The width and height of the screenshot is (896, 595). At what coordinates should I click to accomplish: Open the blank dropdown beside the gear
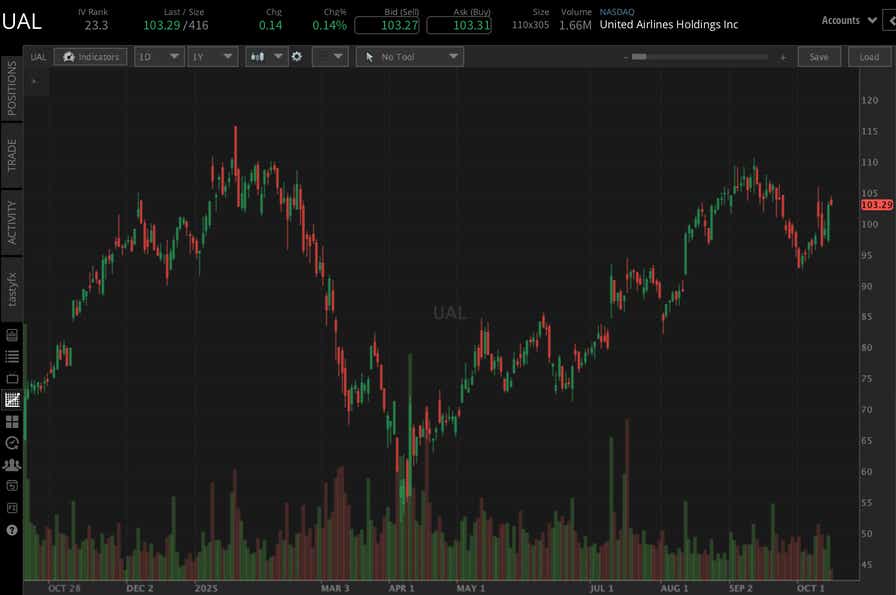330,57
